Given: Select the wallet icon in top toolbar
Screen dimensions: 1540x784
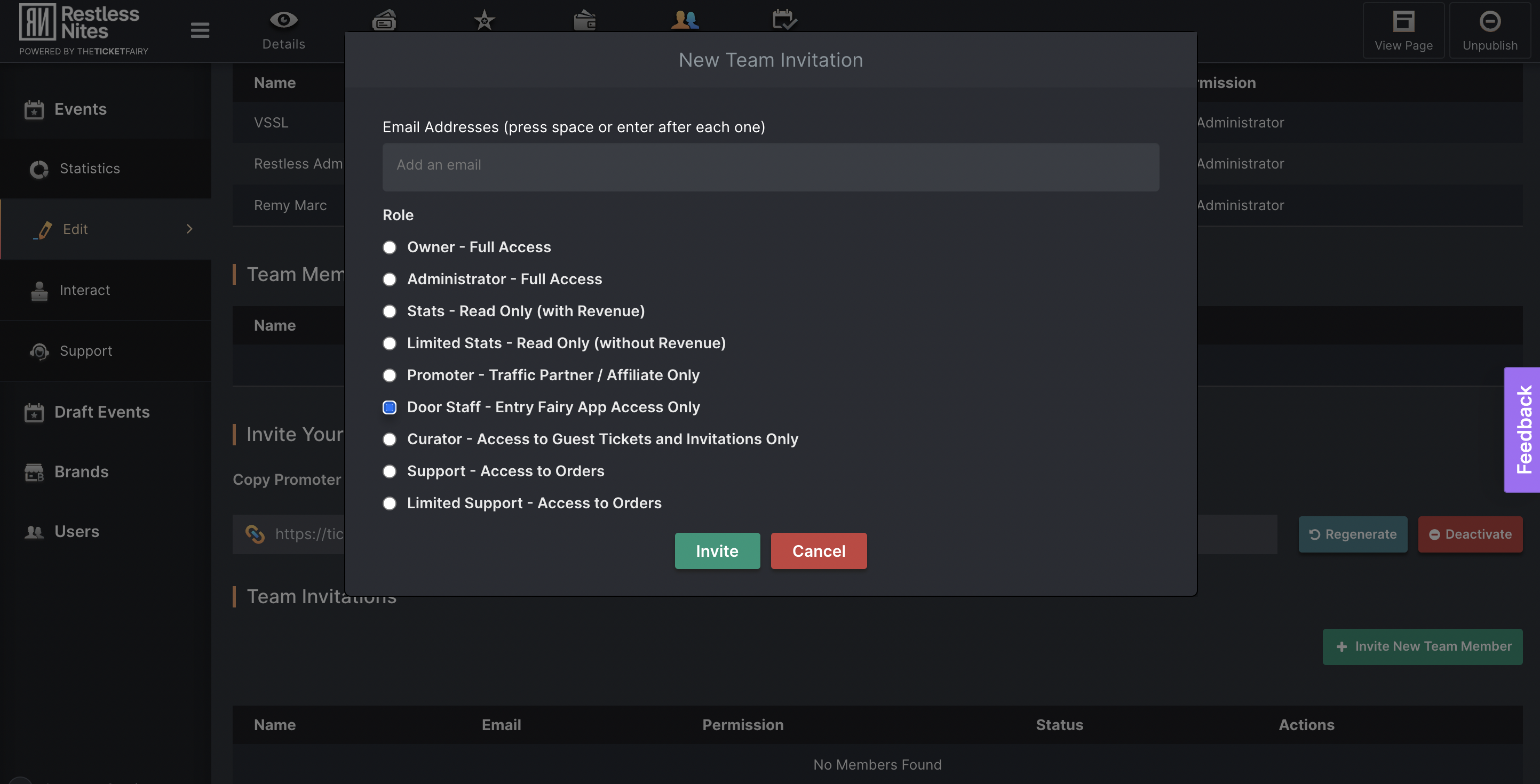Looking at the screenshot, I should click(x=585, y=20).
